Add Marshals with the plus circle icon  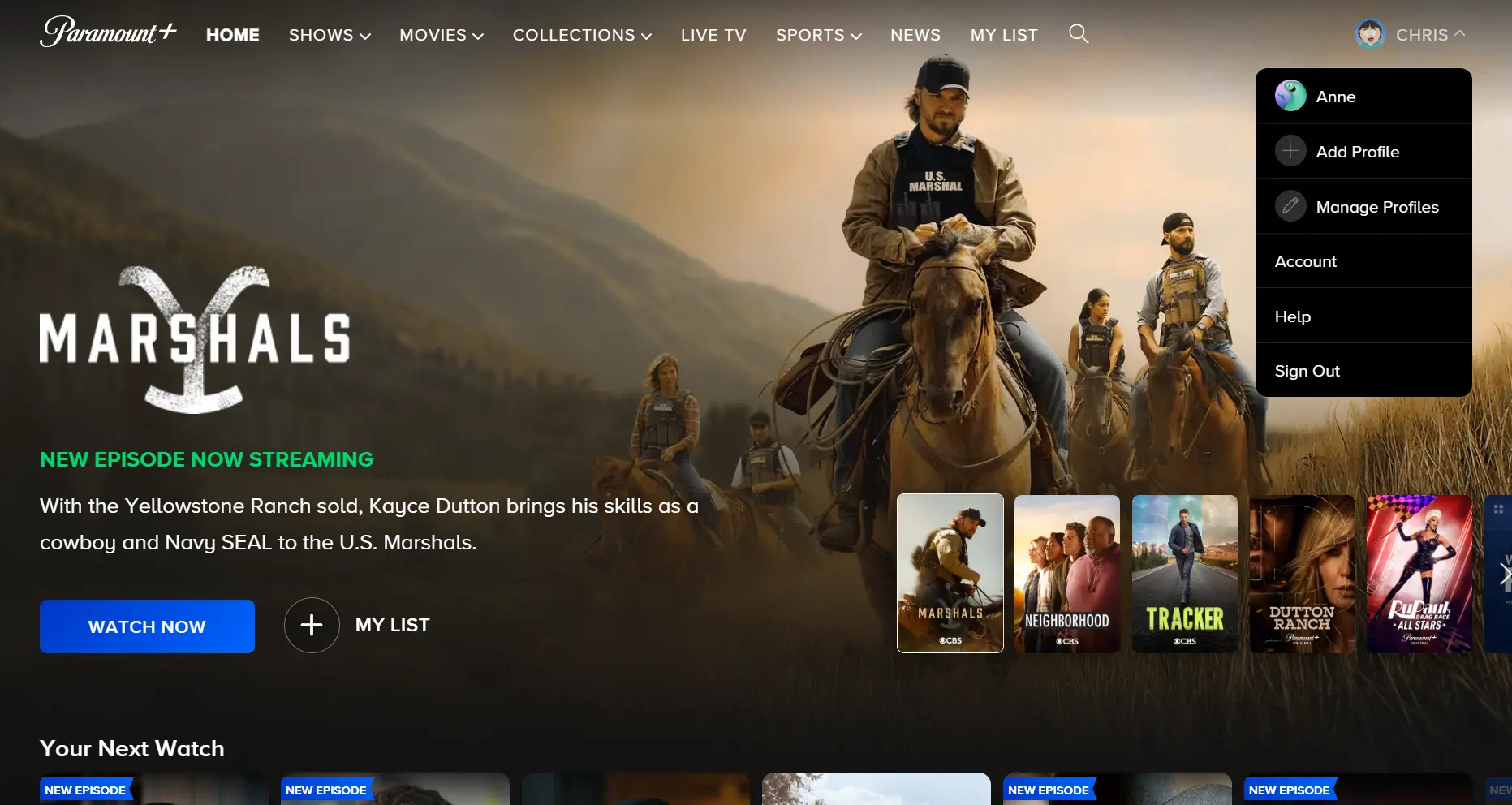(312, 625)
